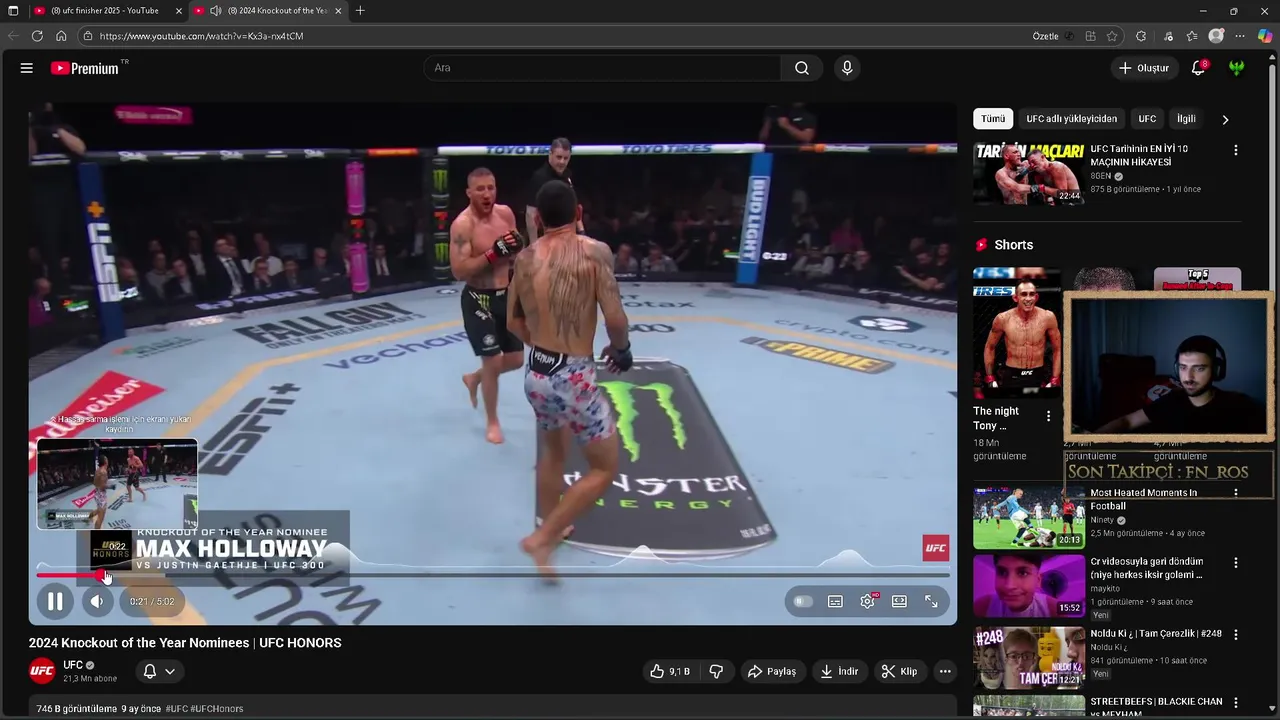The width and height of the screenshot is (1280, 720).
Task: Add this page to favorites star
Action: click(x=1112, y=36)
